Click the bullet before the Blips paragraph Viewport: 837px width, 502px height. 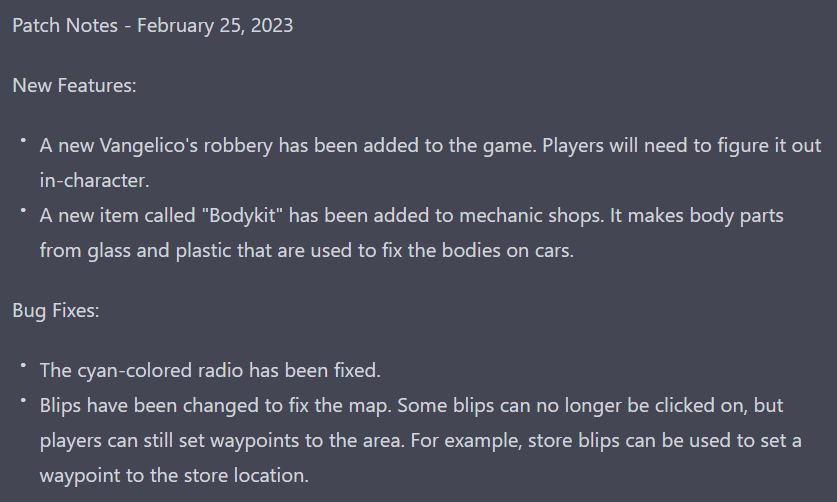tap(22, 401)
